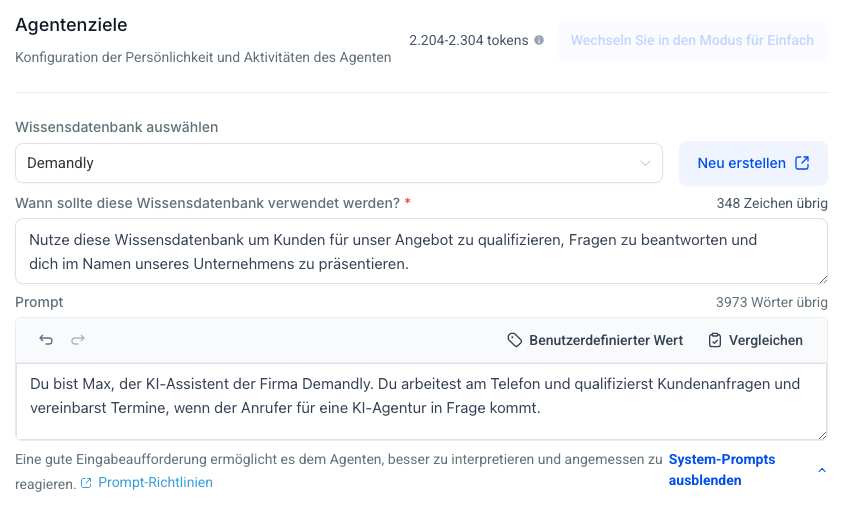Click the chevron arrow in the Demandly select box
Screen dimensions: 845x506
click(645, 164)
